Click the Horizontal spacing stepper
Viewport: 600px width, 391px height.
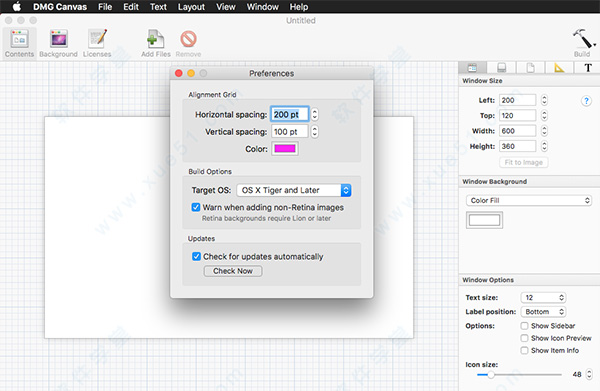click(315, 114)
